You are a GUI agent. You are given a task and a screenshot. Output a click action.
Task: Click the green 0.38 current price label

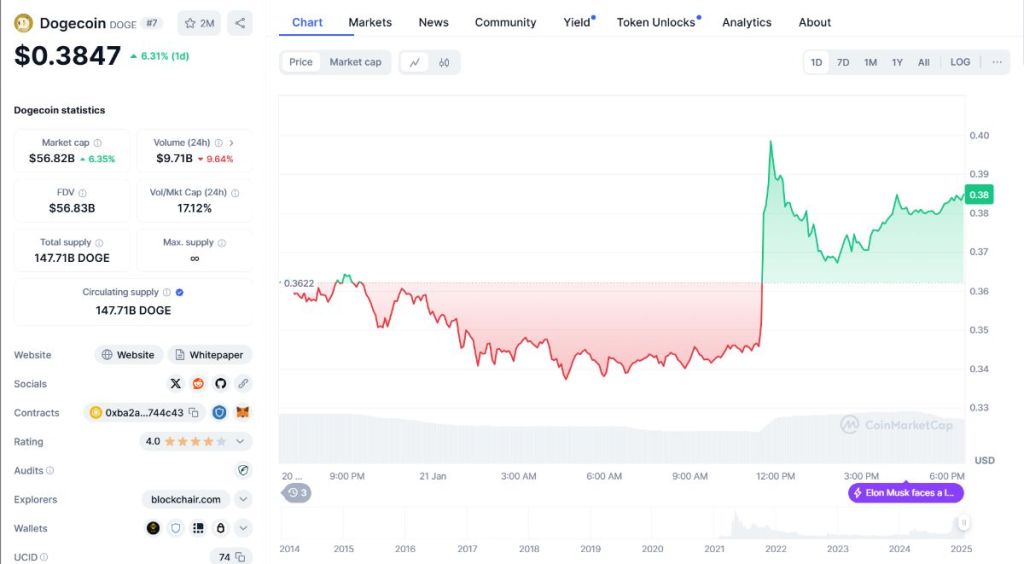[x=978, y=195]
